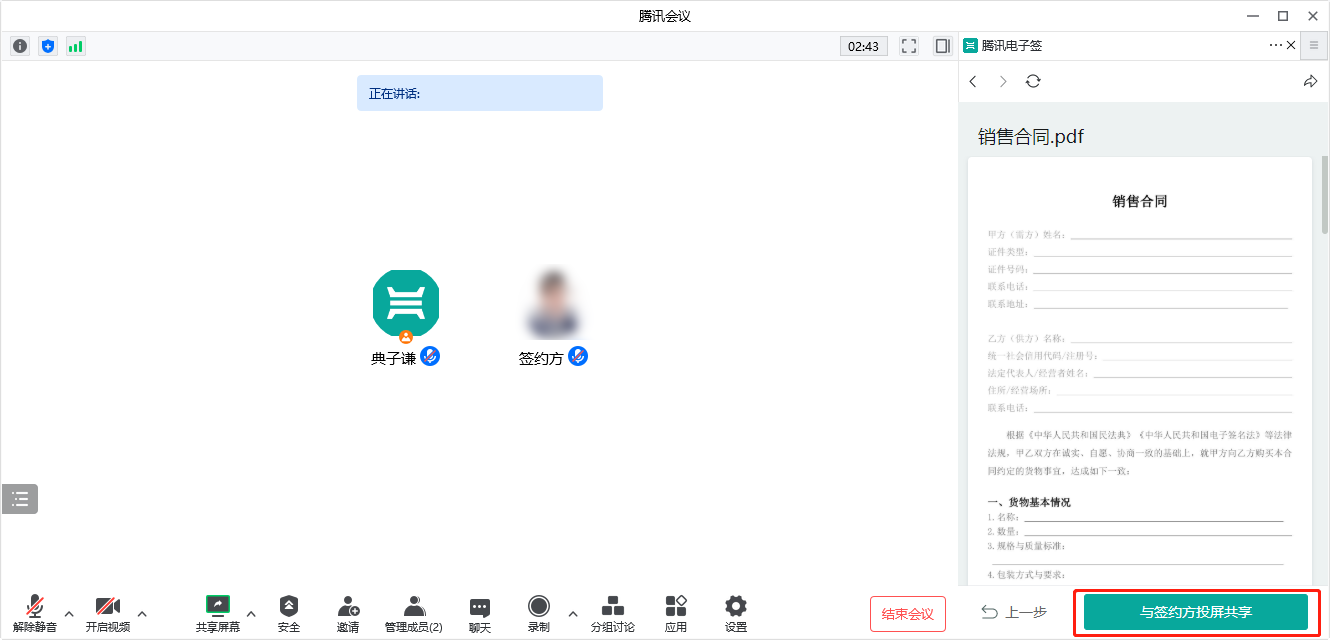Open the 聊天 chat panel

[480, 613]
